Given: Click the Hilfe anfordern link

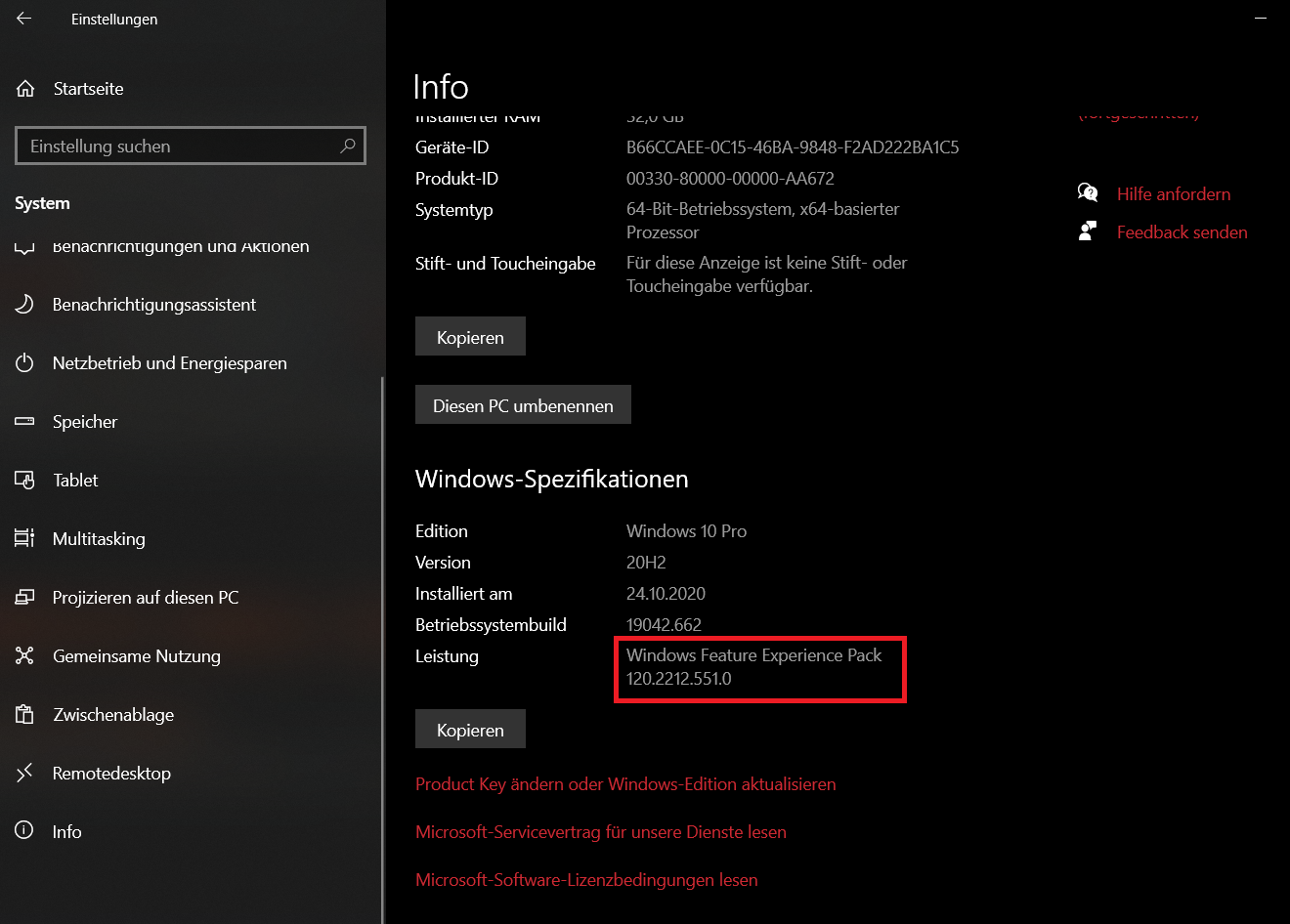Looking at the screenshot, I should pos(1174,194).
